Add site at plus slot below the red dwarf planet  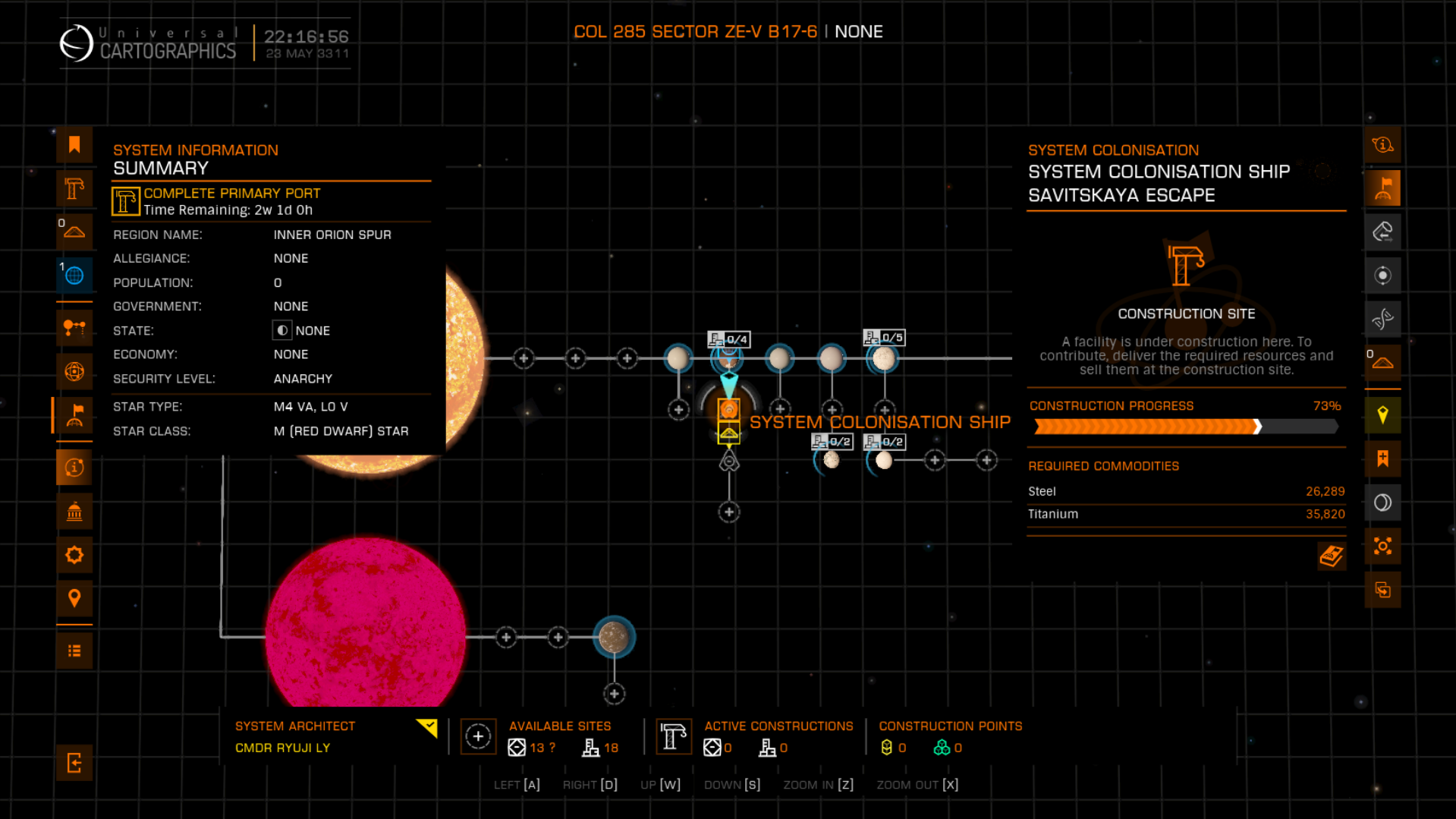(x=614, y=693)
